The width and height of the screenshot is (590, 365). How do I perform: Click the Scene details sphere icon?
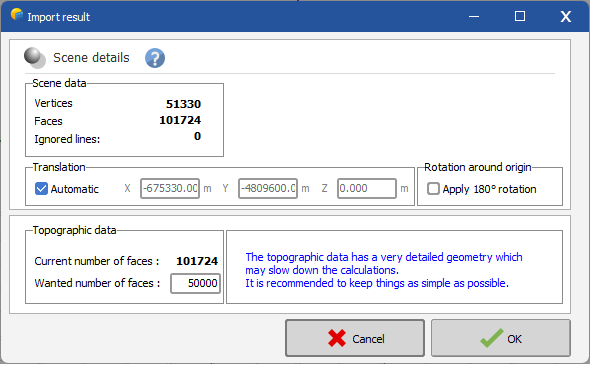pyautogui.click(x=35, y=58)
